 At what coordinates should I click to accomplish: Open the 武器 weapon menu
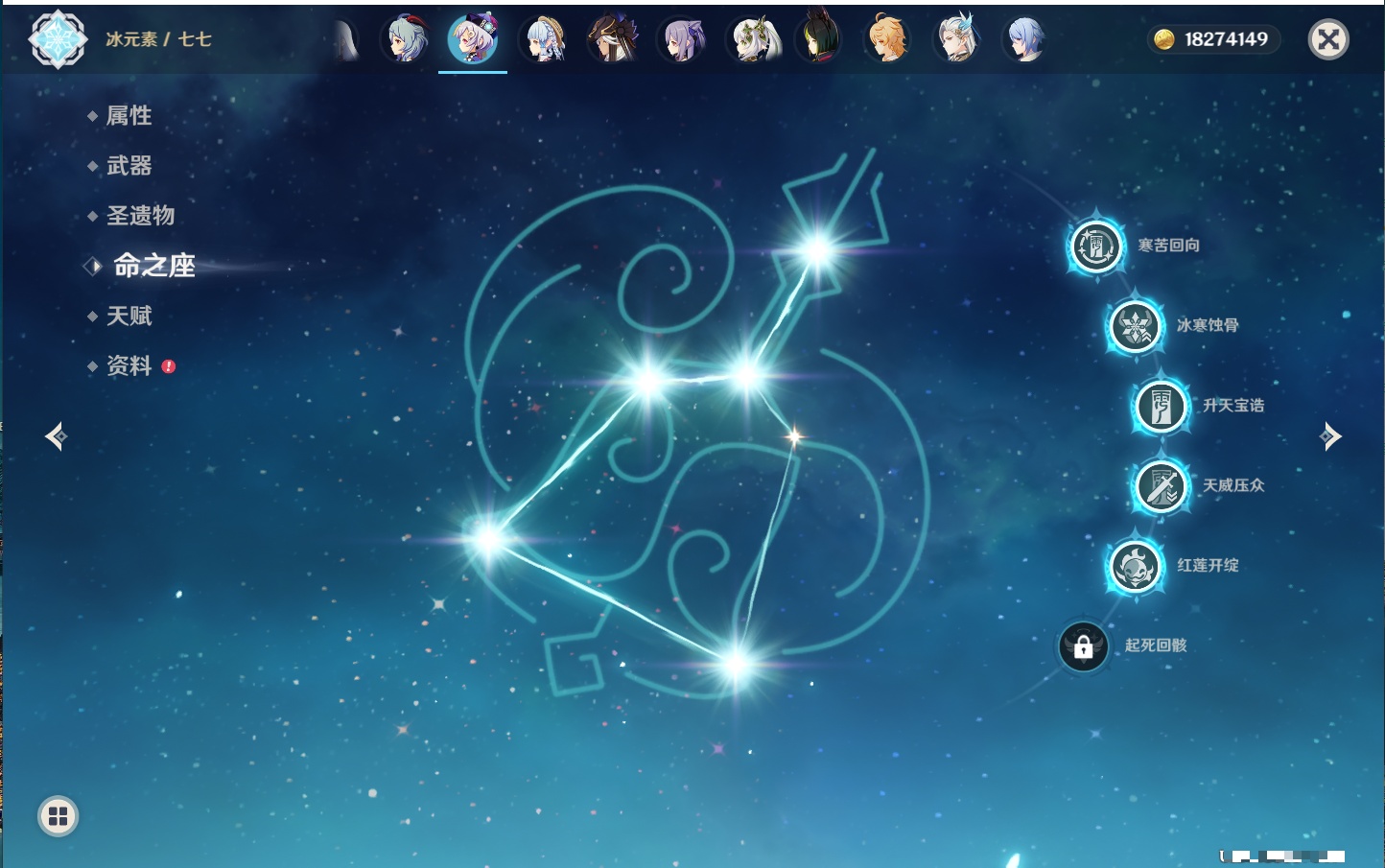pos(129,166)
